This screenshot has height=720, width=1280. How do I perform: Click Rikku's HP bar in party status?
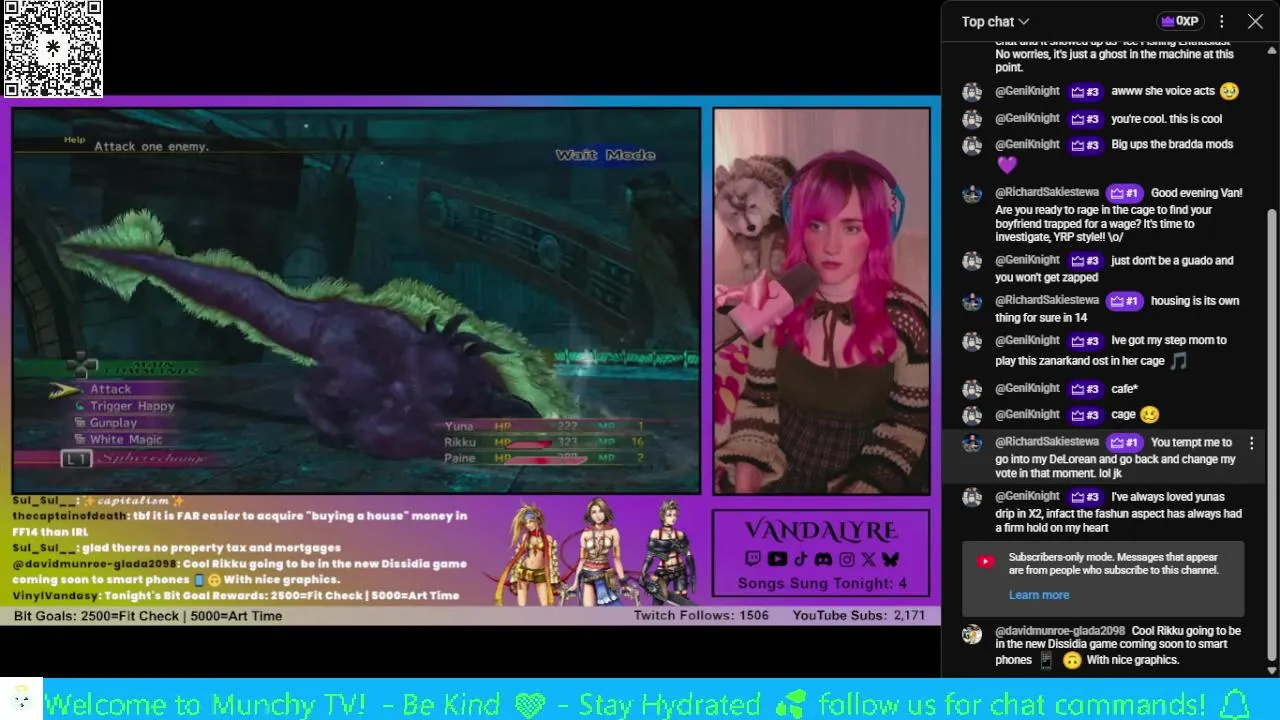pos(531,444)
